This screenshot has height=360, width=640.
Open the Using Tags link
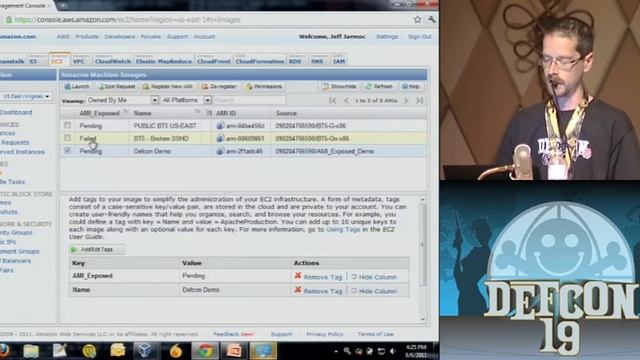tap(343, 229)
